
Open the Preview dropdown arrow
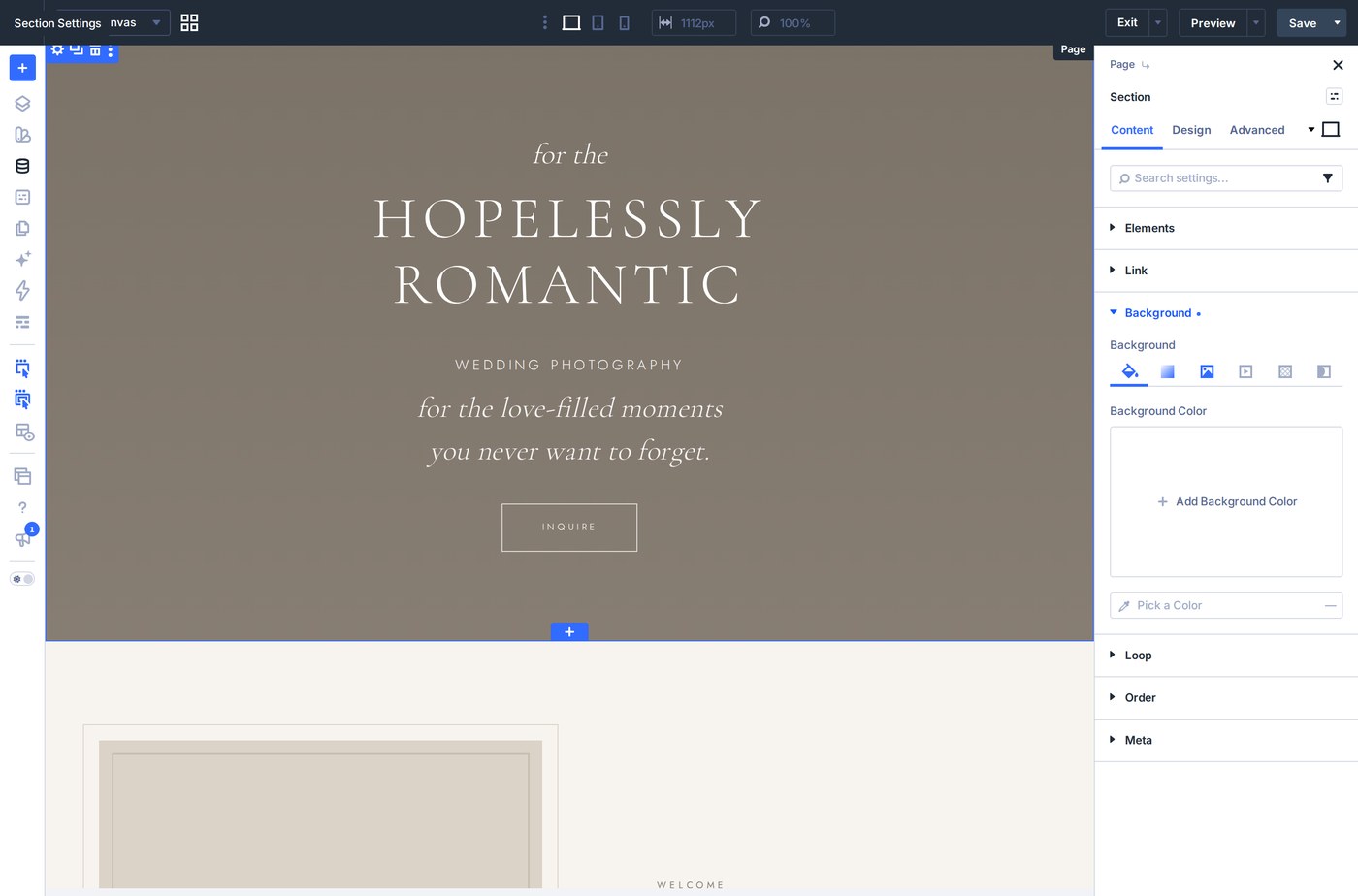(x=1256, y=22)
